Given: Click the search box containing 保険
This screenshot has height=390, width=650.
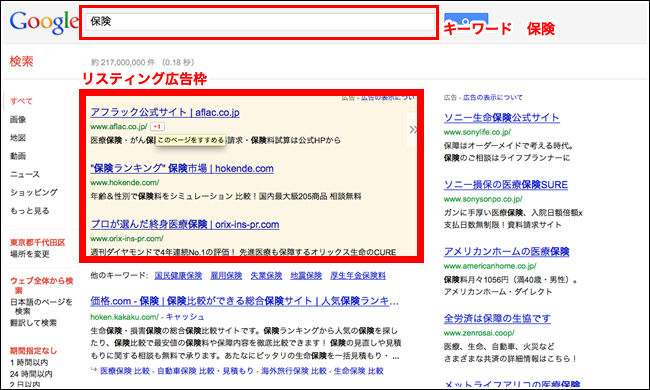Looking at the screenshot, I should pyautogui.click(x=260, y=22).
